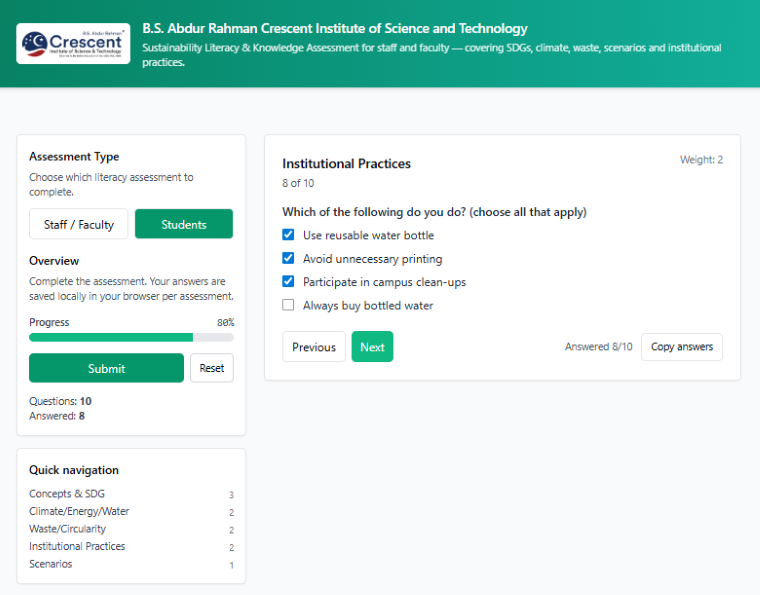This screenshot has width=760, height=595.
Task: Uncheck 'Use reusable water bottle' option
Action: click(x=288, y=235)
